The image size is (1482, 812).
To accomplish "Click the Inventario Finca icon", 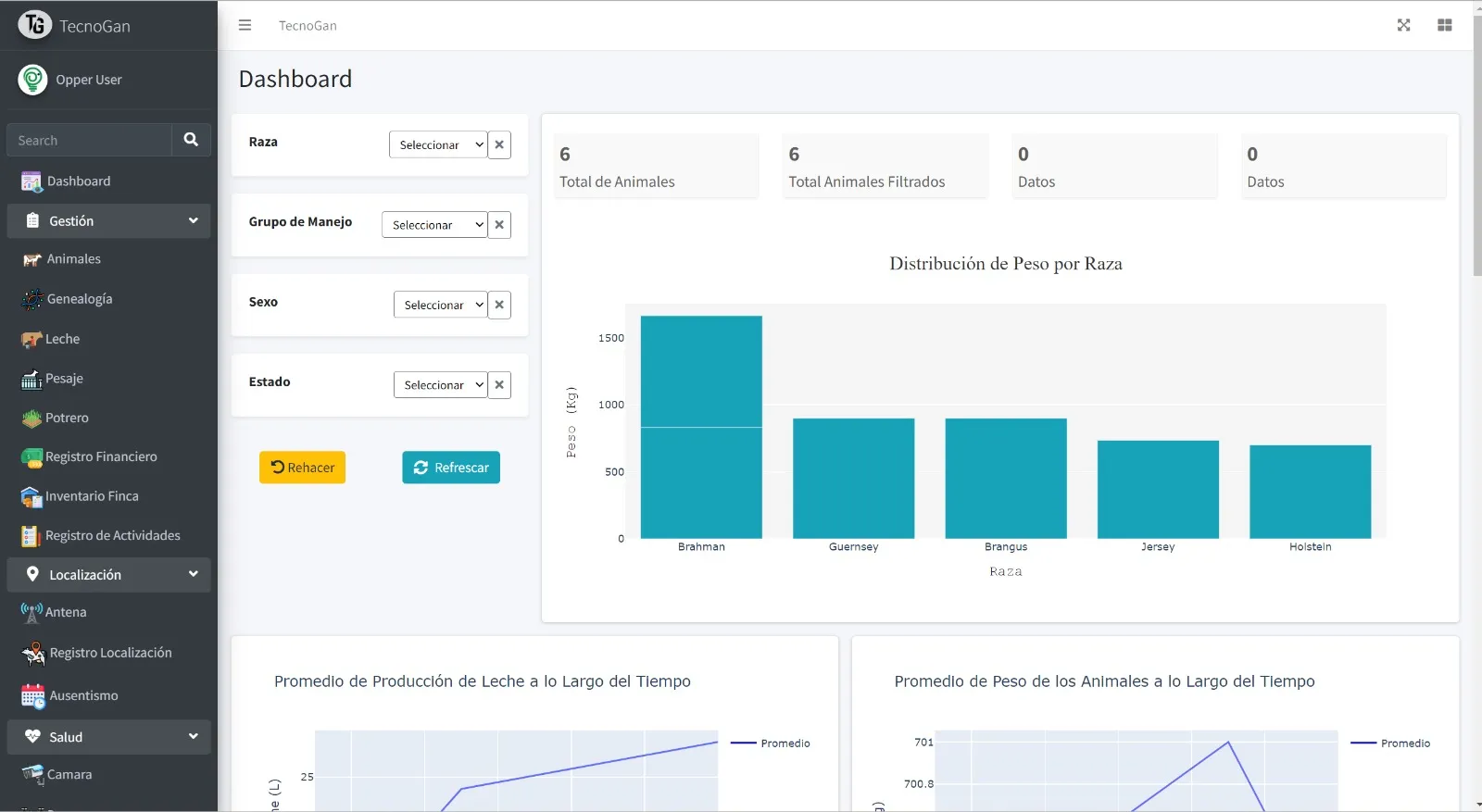I will pyautogui.click(x=31, y=497).
